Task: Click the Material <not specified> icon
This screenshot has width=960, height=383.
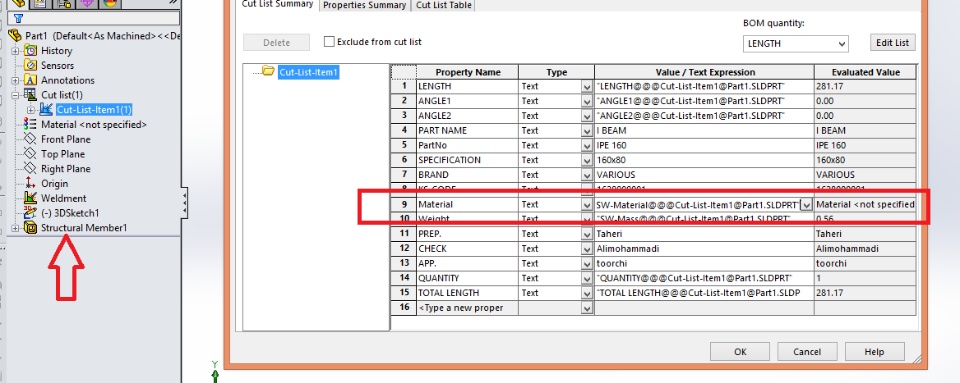Action: pos(30,124)
